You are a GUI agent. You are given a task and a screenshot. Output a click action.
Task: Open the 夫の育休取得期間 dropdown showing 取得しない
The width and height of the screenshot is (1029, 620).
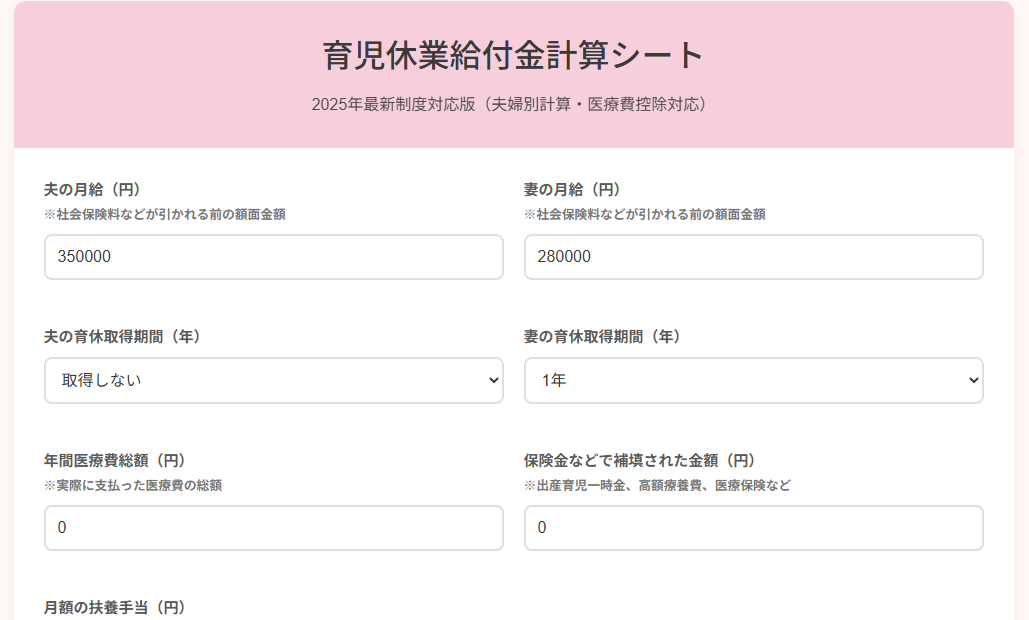273,381
